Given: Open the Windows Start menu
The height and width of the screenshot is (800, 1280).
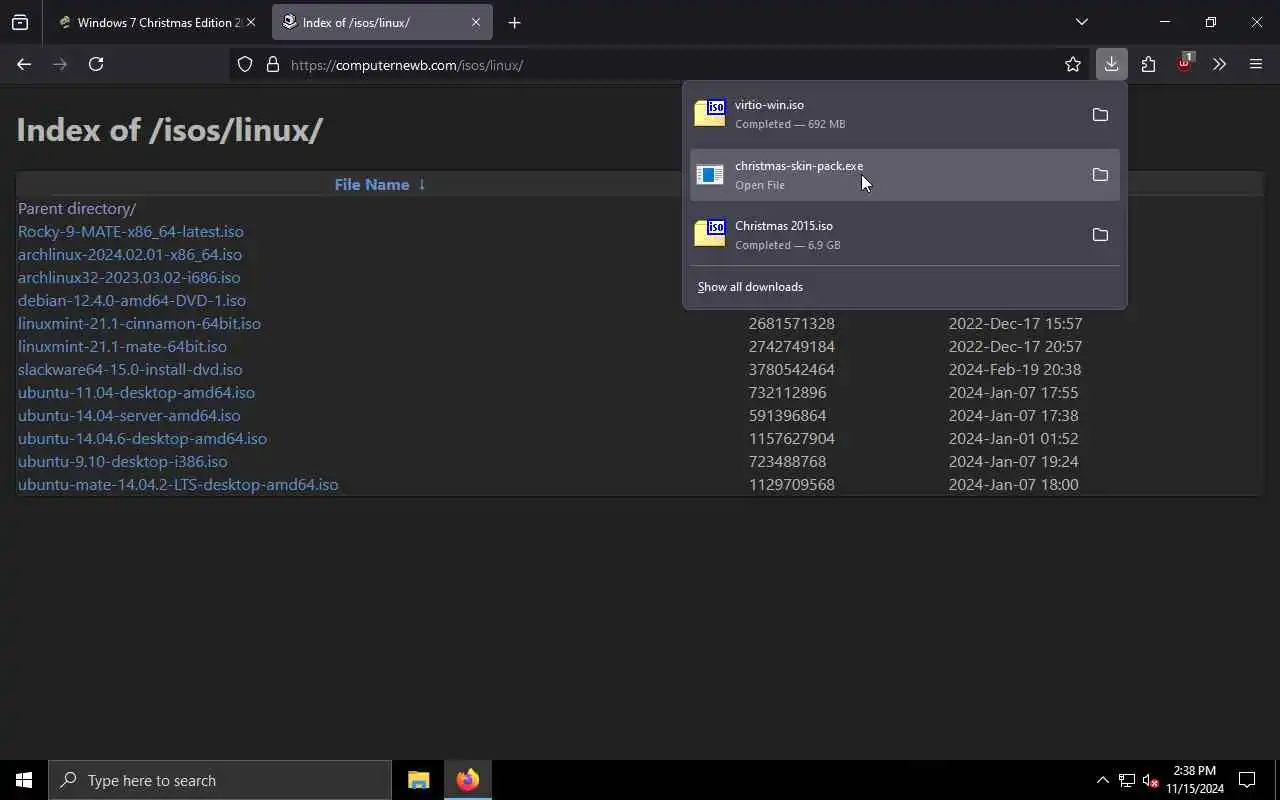Looking at the screenshot, I should [24, 780].
